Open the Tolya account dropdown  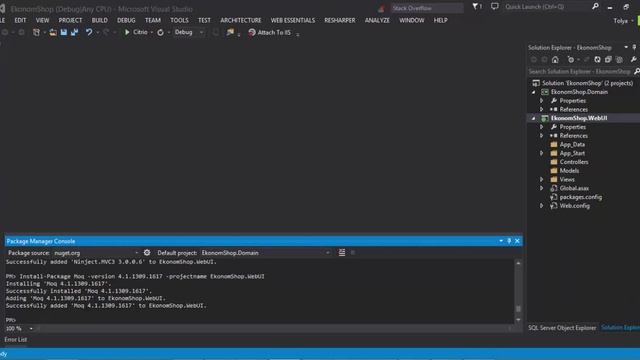(x=623, y=20)
